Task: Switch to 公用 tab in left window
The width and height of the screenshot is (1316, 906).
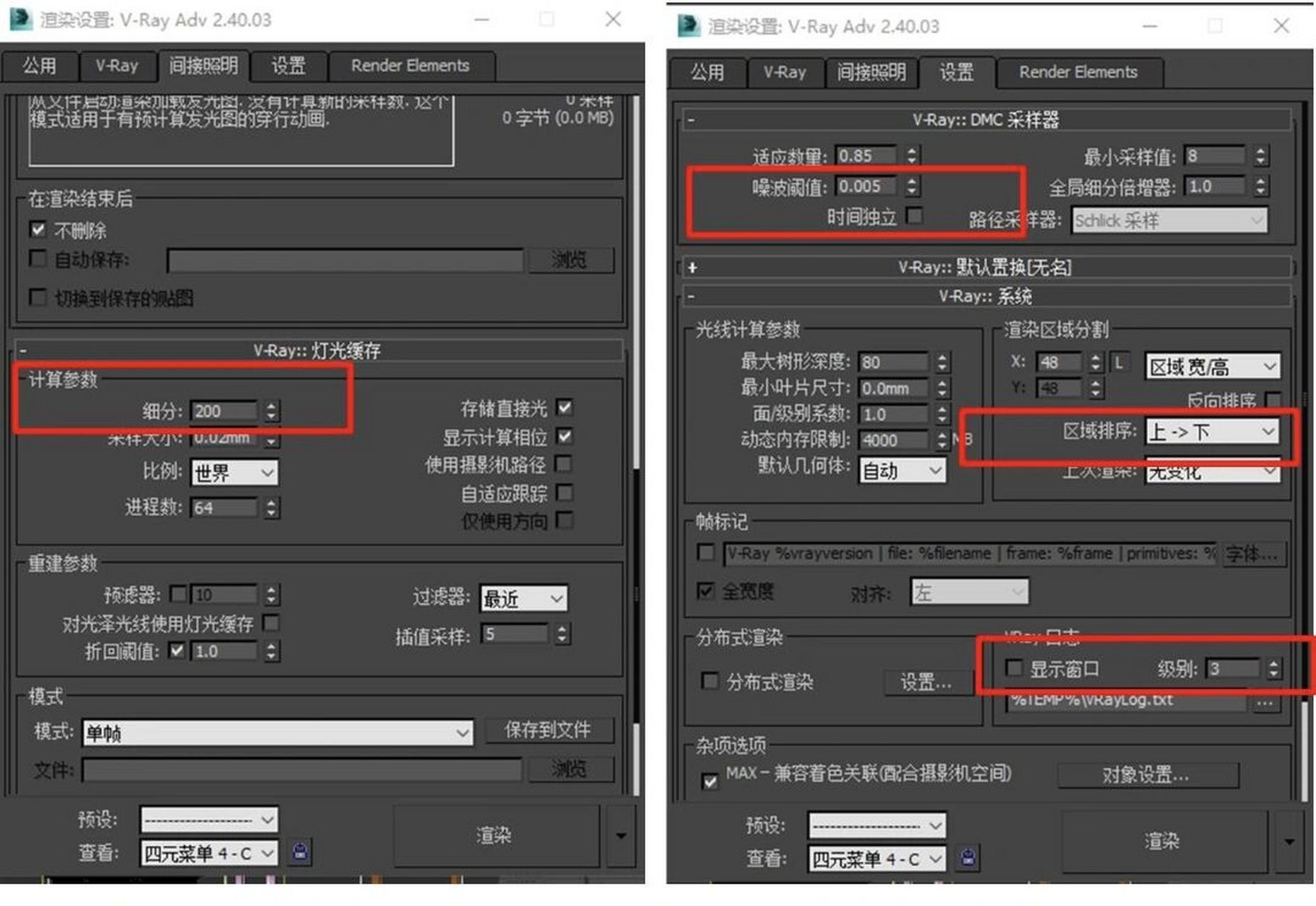Action: coord(39,66)
